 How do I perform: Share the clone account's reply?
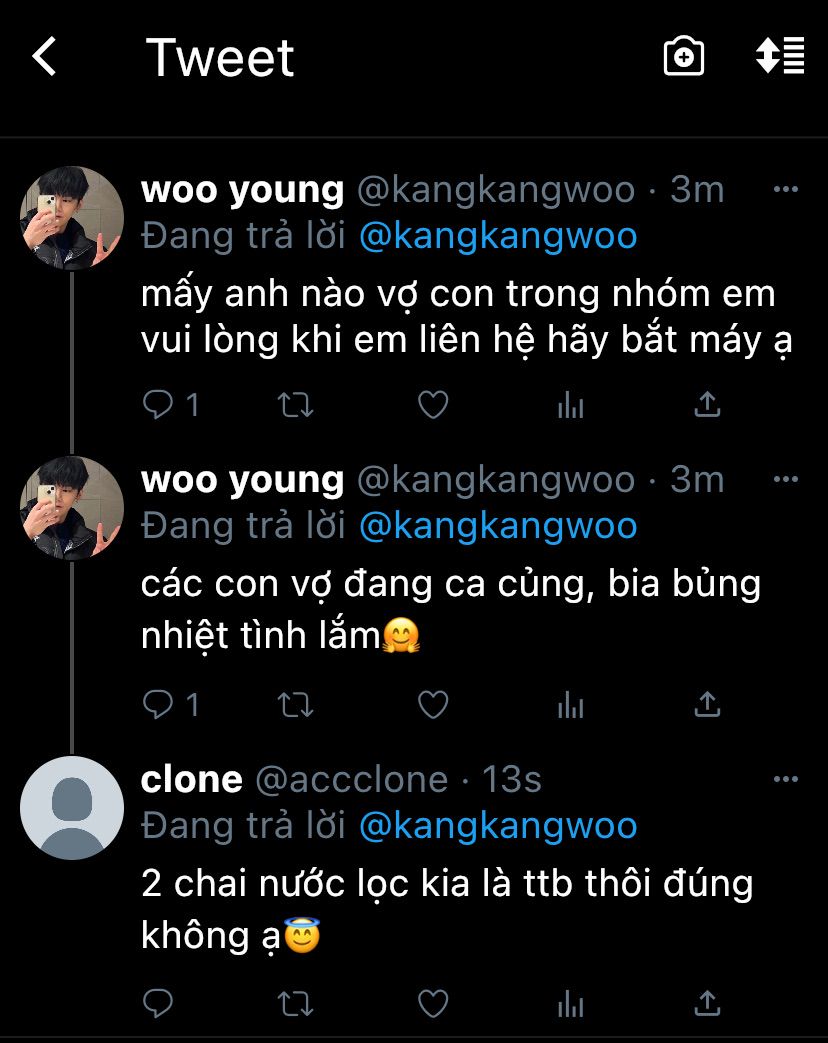click(707, 1003)
